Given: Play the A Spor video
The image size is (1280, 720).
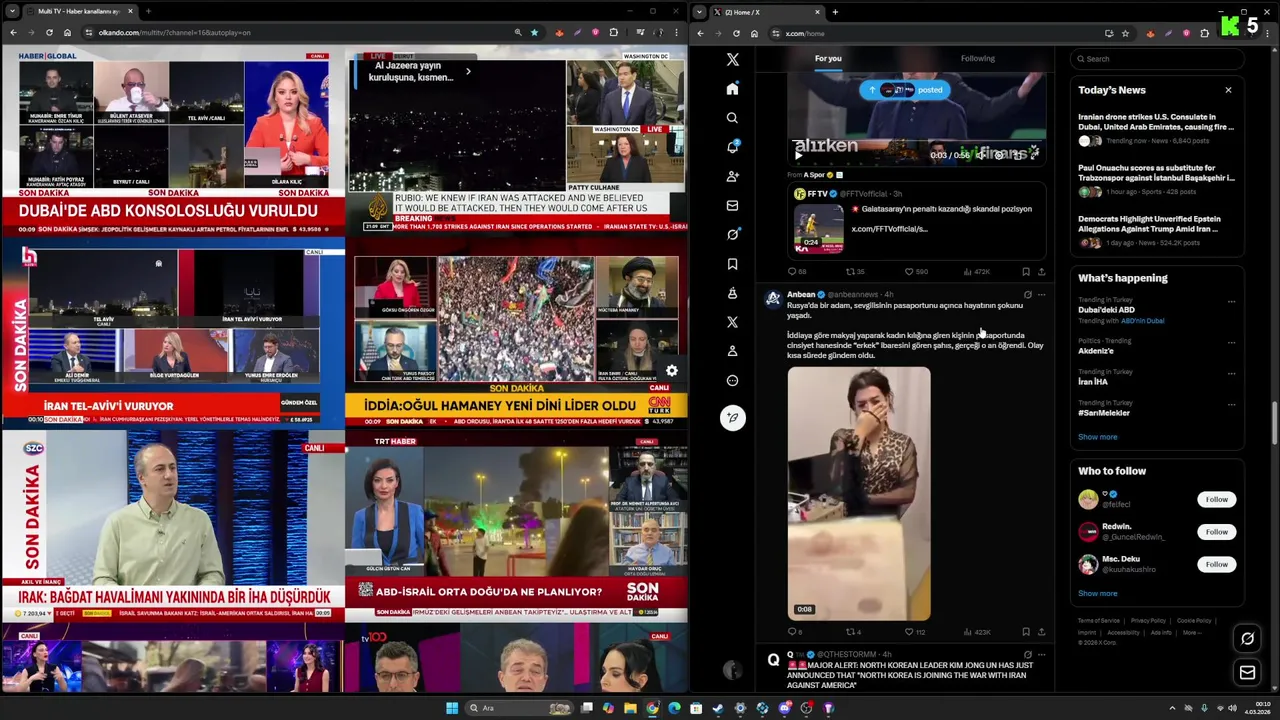Looking at the screenshot, I should [x=798, y=155].
